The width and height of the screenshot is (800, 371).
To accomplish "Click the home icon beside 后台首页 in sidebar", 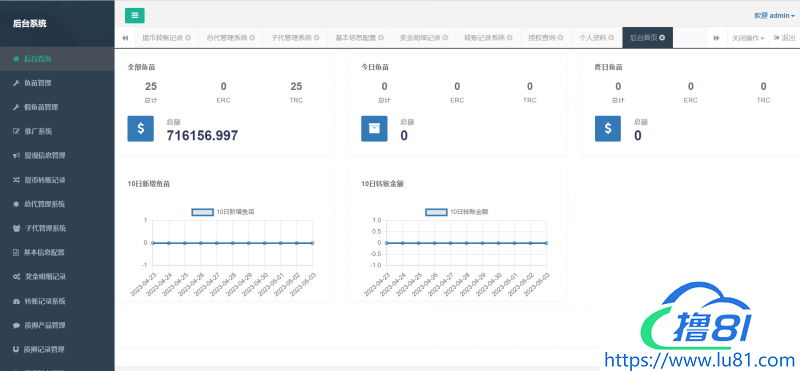I will pyautogui.click(x=16, y=59).
